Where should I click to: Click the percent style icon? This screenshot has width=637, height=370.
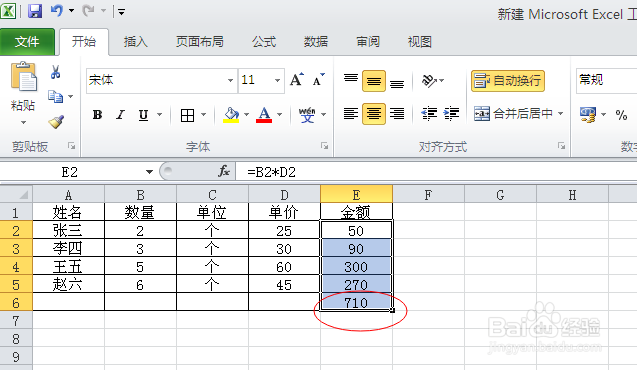[x=621, y=115]
